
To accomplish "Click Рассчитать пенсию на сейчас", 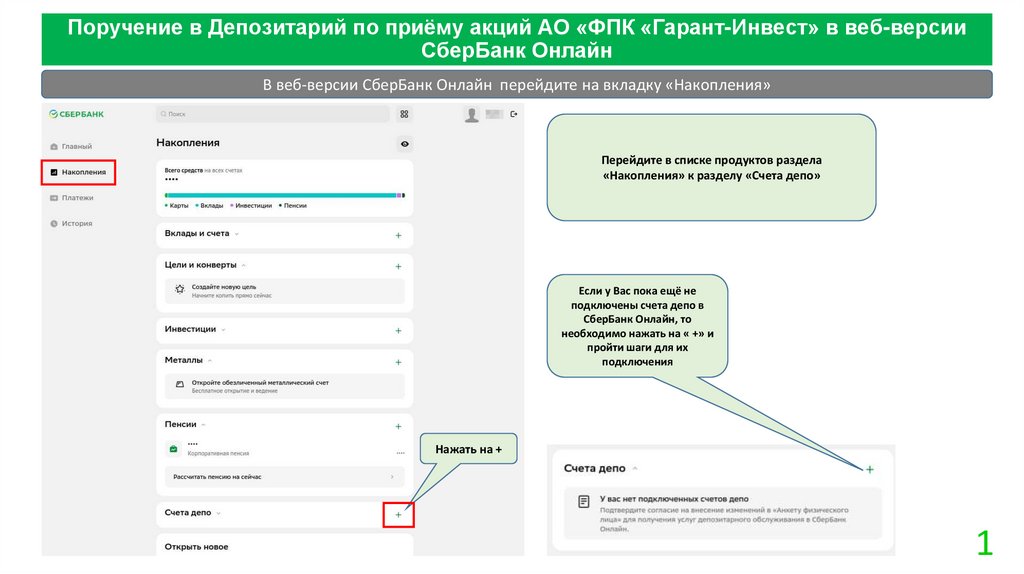I will [285, 477].
